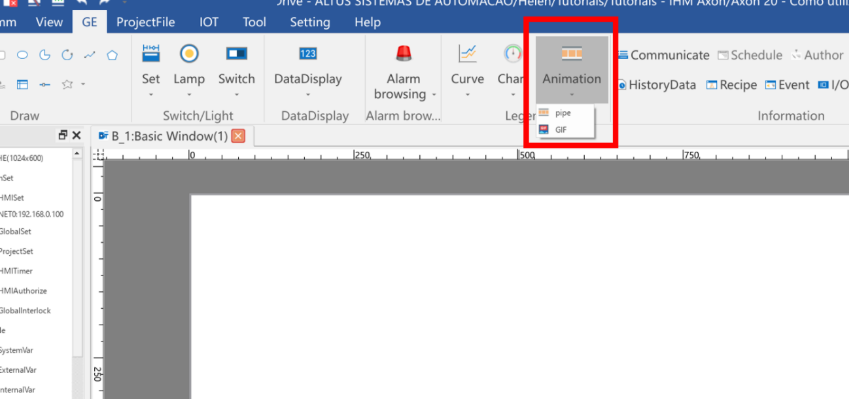Expand the star shapes dropdown arrow
849x399 pixels.
tap(83, 84)
